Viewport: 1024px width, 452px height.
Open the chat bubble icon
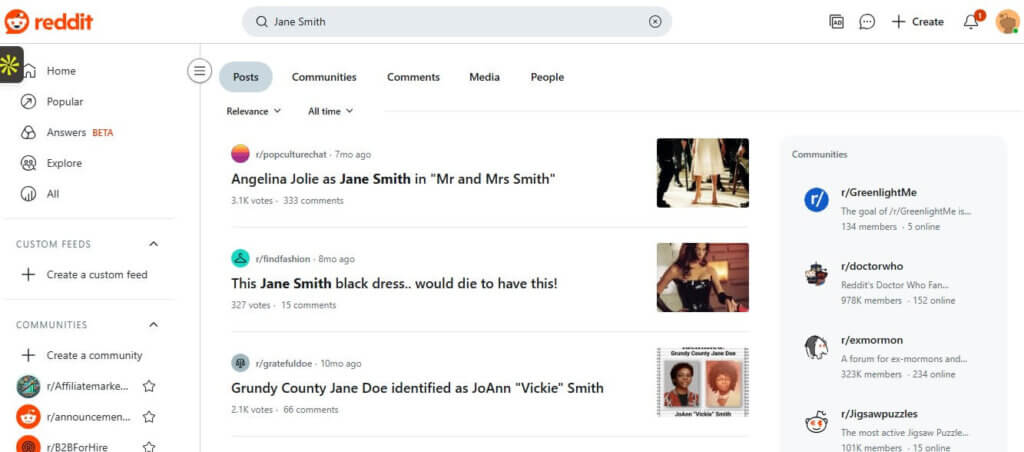coord(867,22)
